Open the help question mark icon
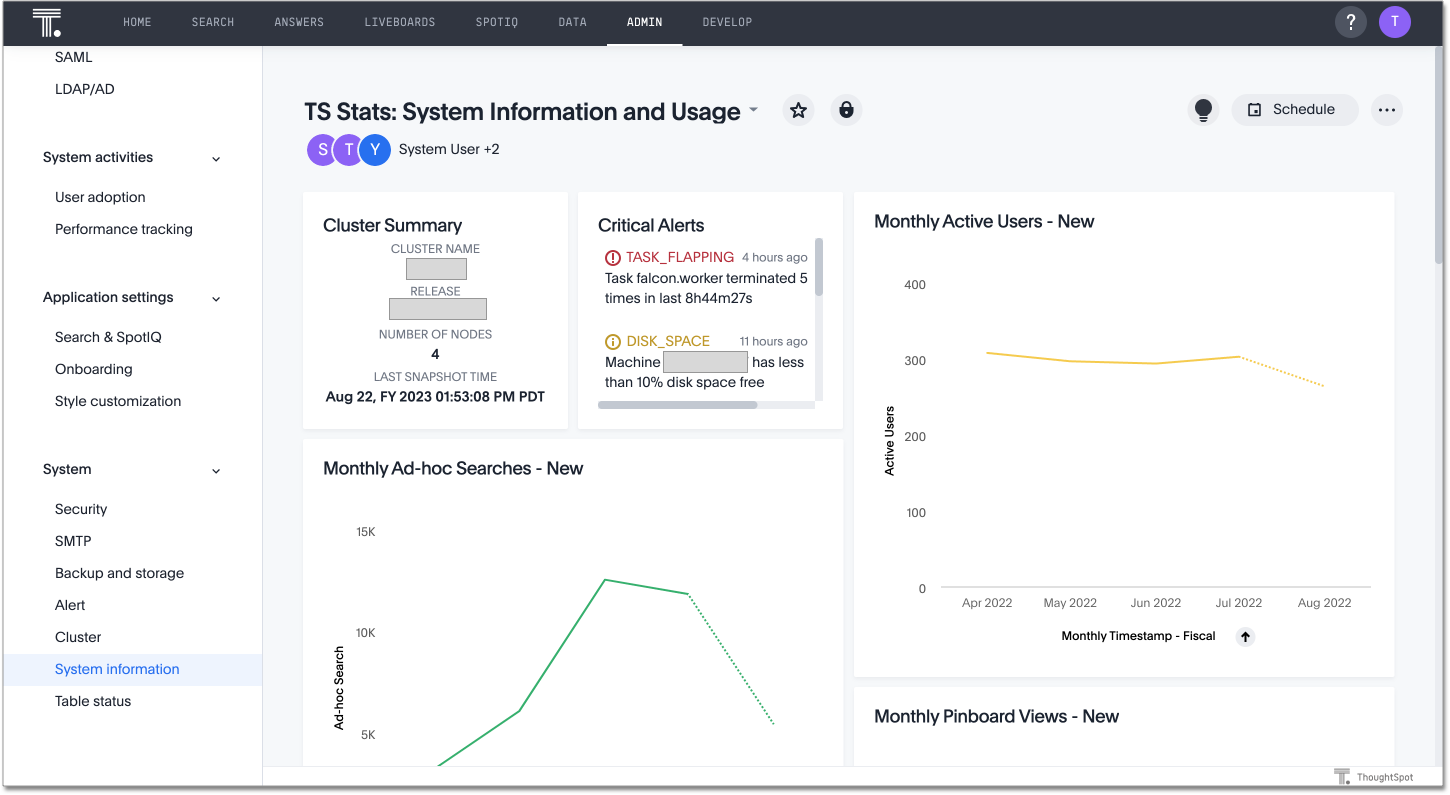Image resolution: width=1450 pixels, height=795 pixels. click(1350, 21)
